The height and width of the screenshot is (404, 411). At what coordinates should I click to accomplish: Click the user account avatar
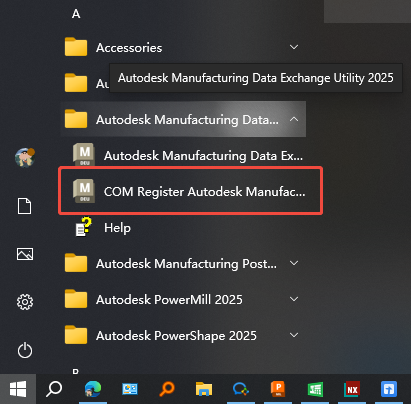coord(25,157)
